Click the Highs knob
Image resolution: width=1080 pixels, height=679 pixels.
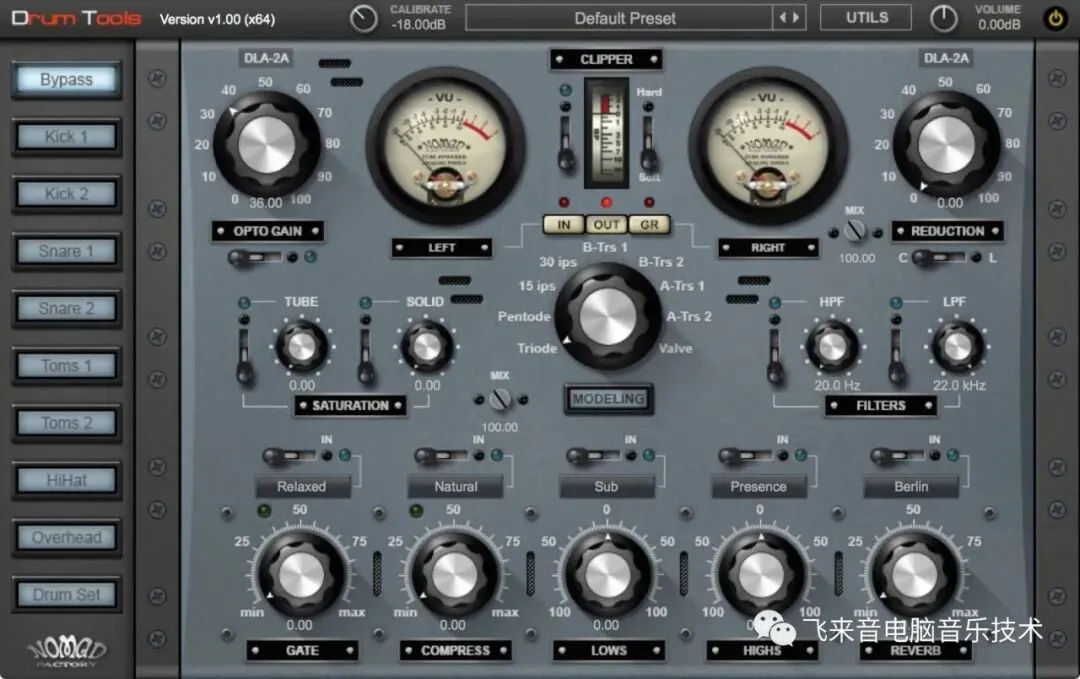[760, 574]
